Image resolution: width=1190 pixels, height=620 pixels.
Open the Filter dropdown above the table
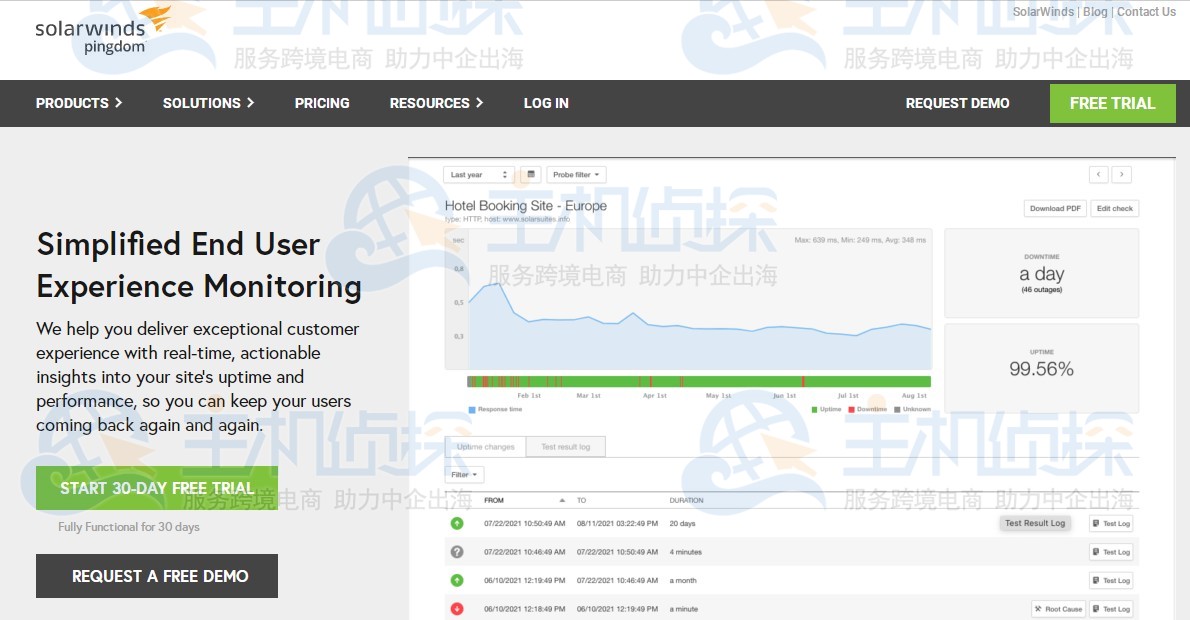point(464,475)
